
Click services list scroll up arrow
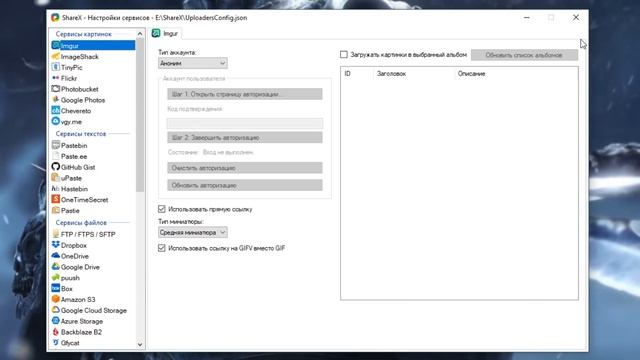140,33
